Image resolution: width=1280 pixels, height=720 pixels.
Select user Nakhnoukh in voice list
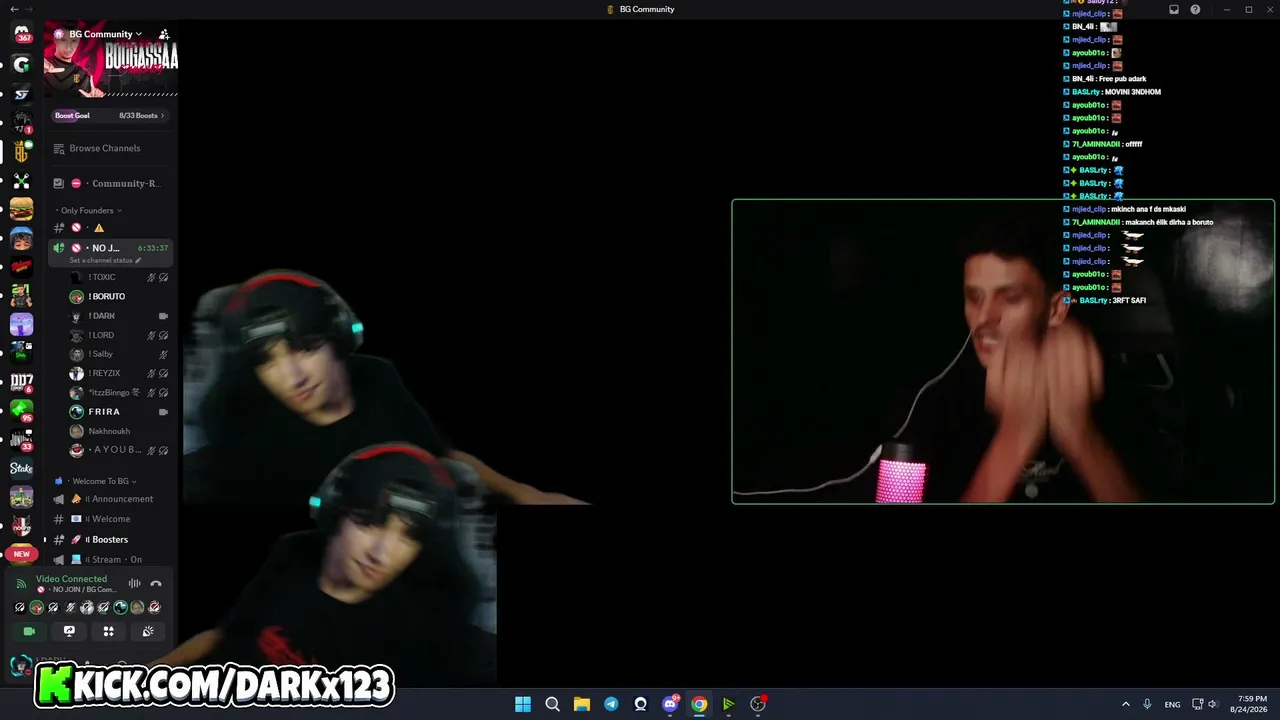tap(118, 431)
